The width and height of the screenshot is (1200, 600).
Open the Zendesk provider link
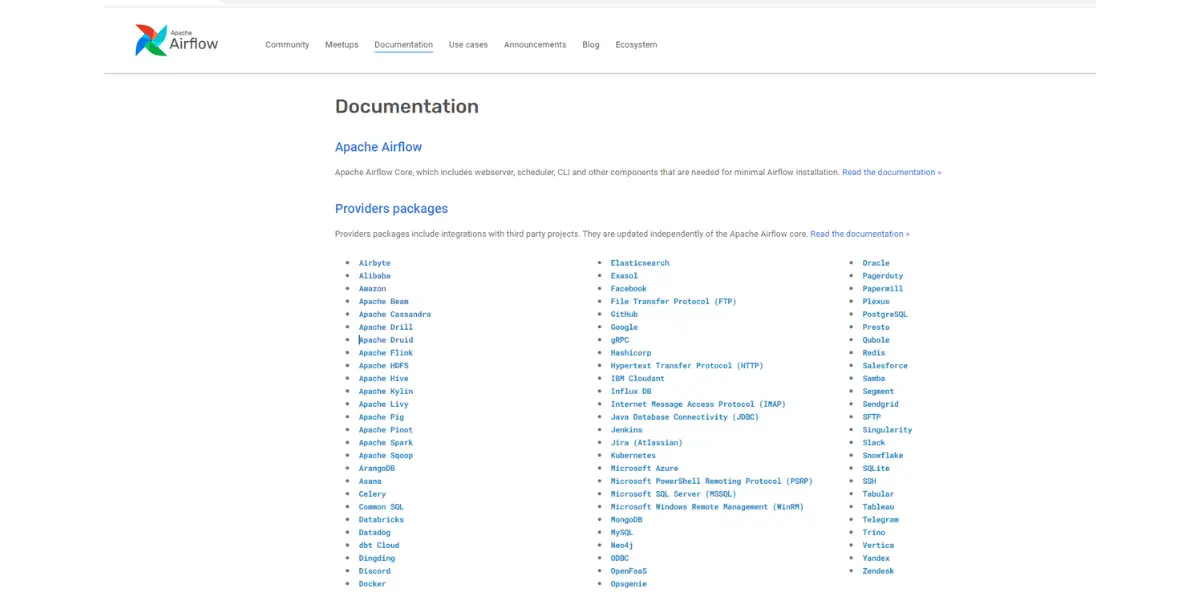pos(879,571)
